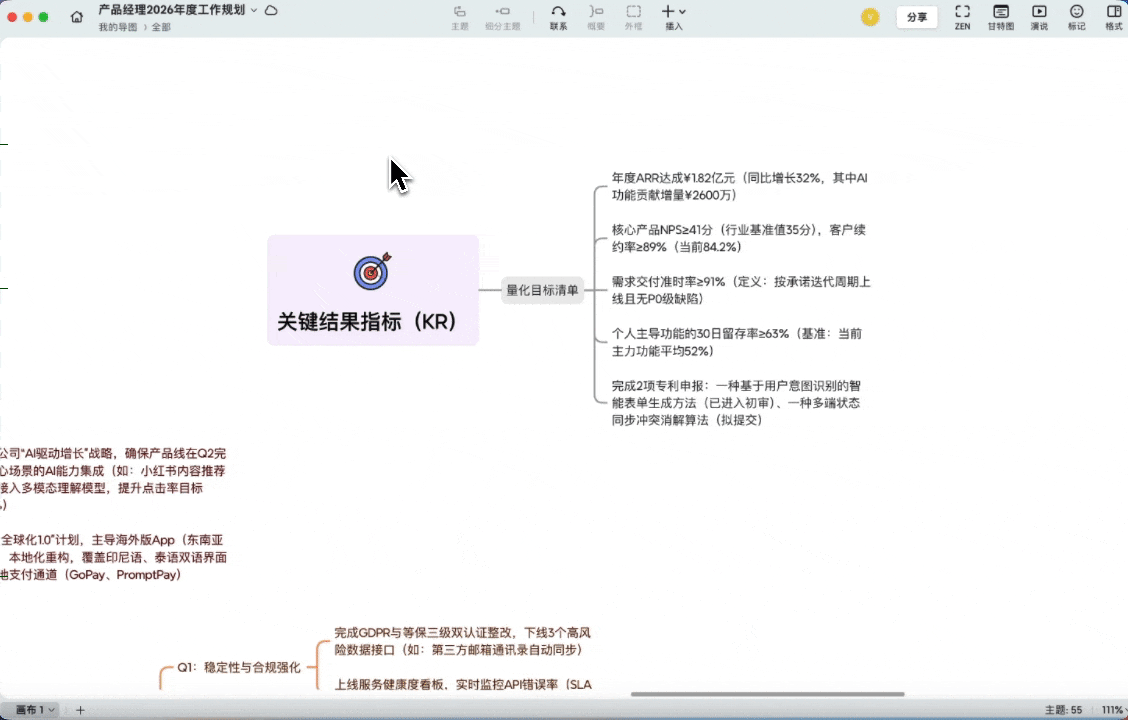Select the 关键结果指标（KR） central node
Viewport: 1128px width, 720px height.
372,290
